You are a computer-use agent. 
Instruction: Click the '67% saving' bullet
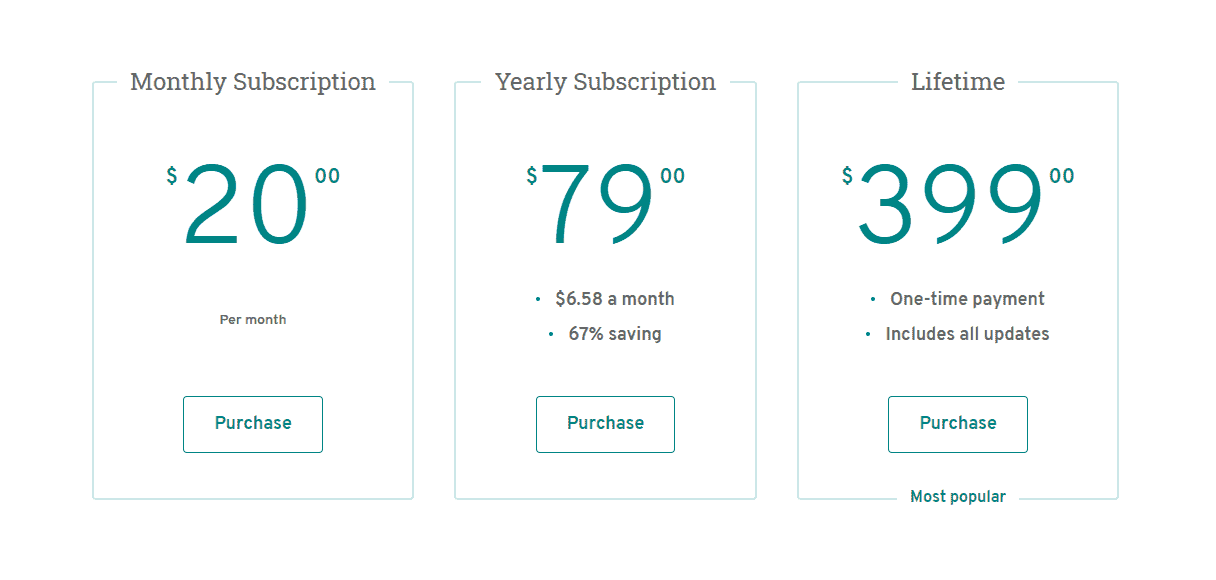[615, 334]
